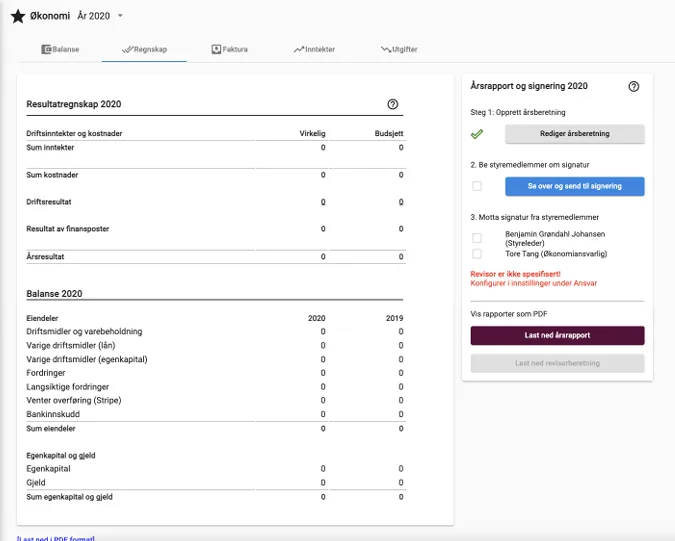The height and width of the screenshot is (541, 675).
Task: Click the Driftsresultat Budsjett value
Action: 401,202
